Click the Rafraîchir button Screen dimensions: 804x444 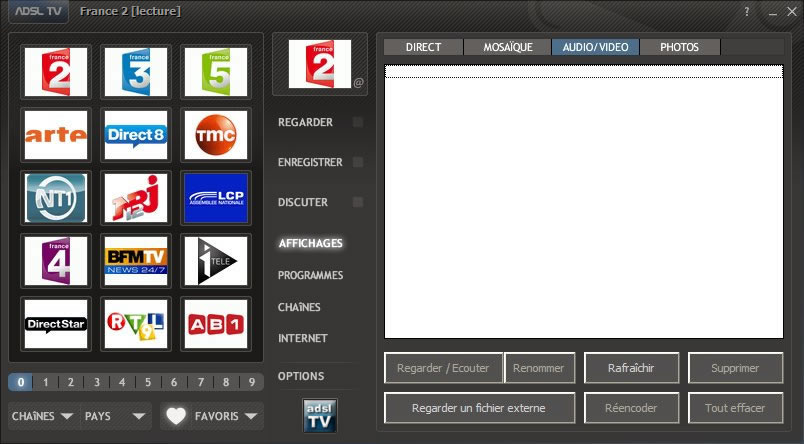631,368
